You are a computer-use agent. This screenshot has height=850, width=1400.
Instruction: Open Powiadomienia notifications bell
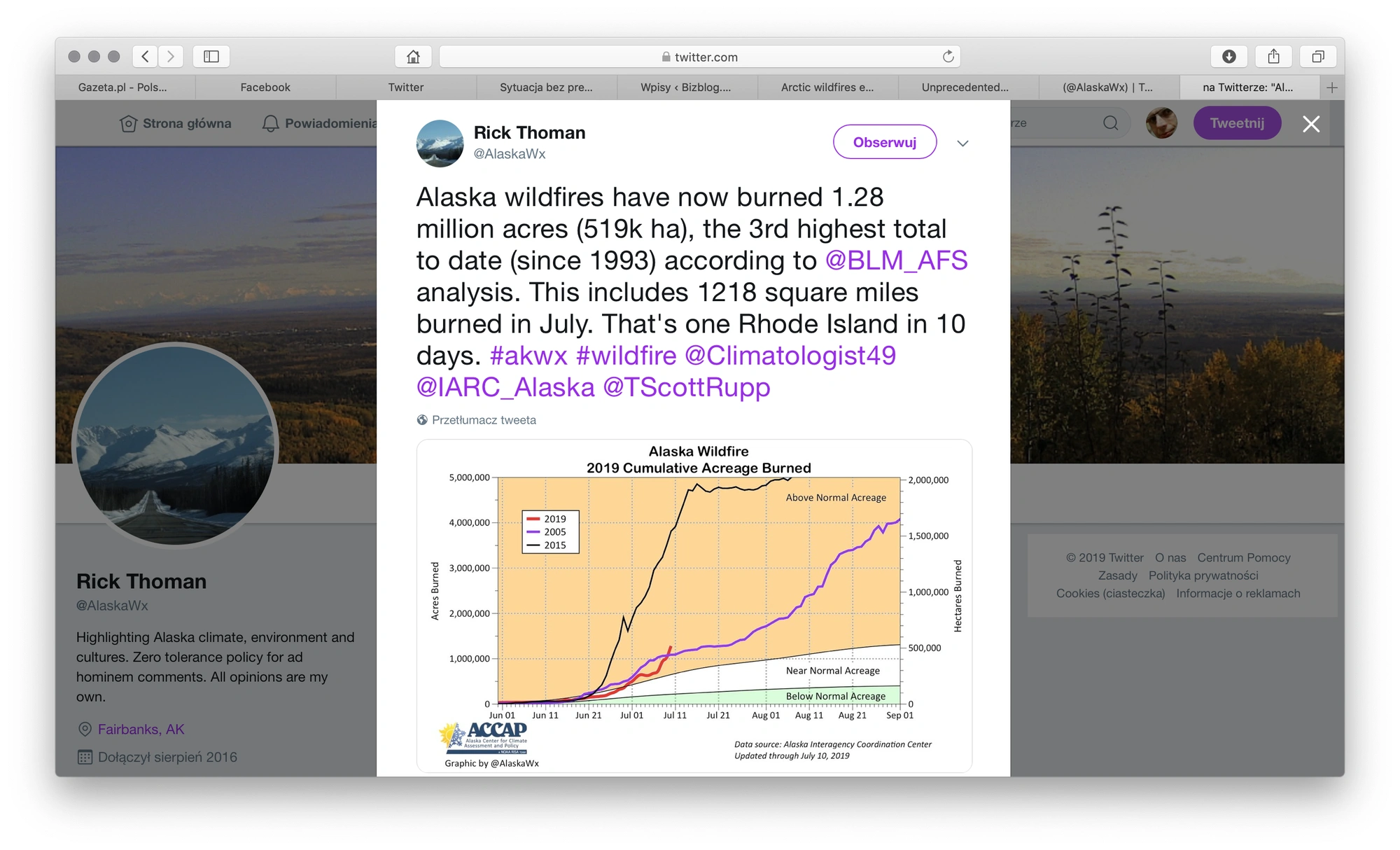(270, 124)
